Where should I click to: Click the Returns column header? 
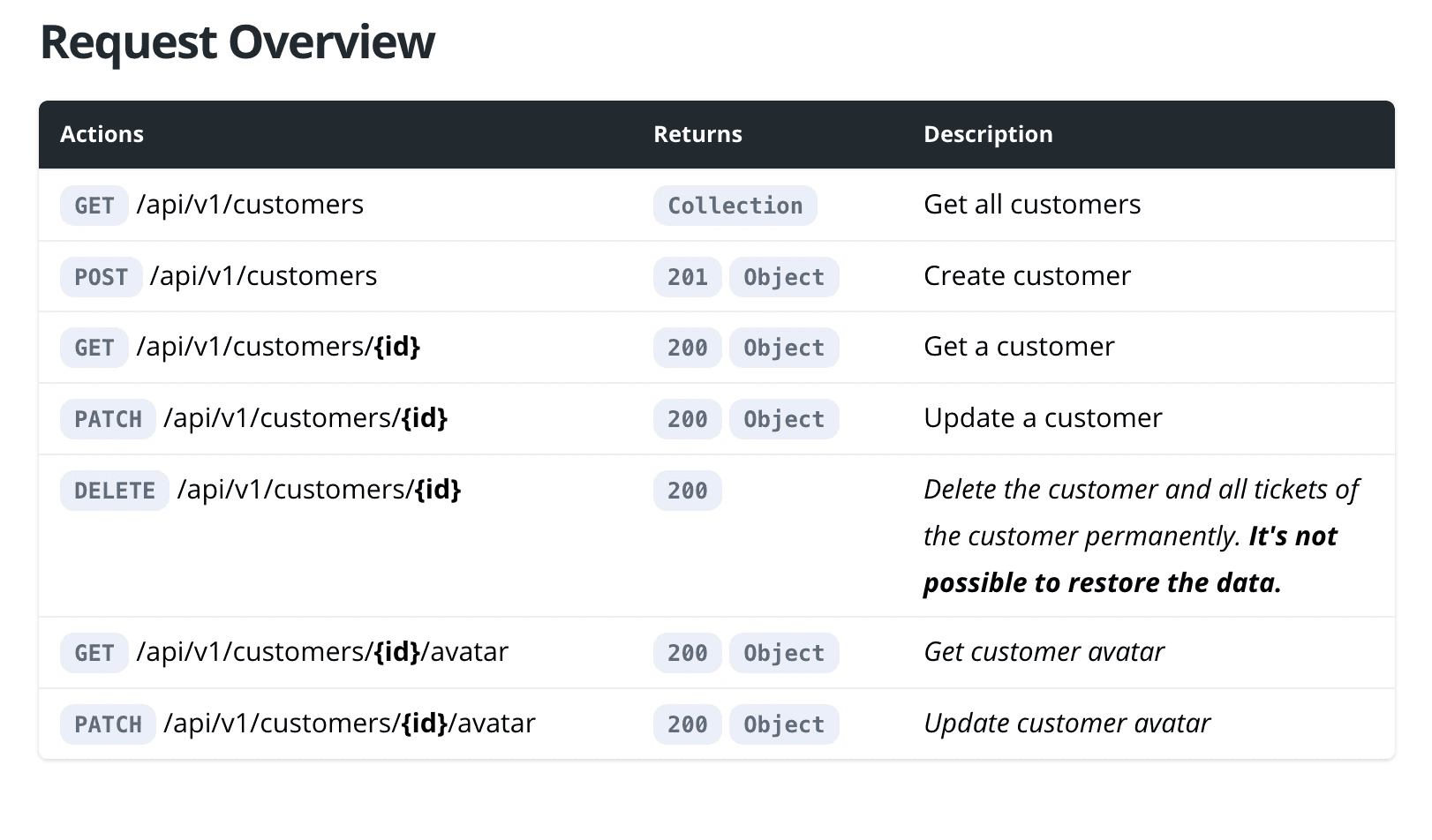(x=697, y=134)
